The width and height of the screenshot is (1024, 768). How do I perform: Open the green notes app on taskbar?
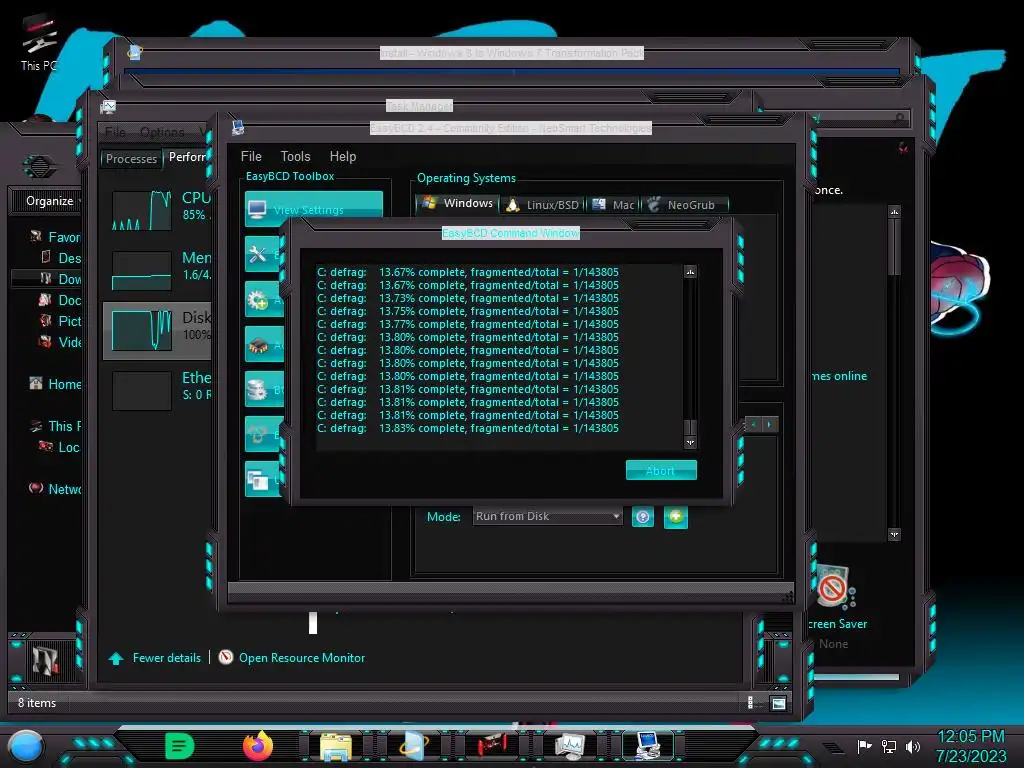pos(180,746)
